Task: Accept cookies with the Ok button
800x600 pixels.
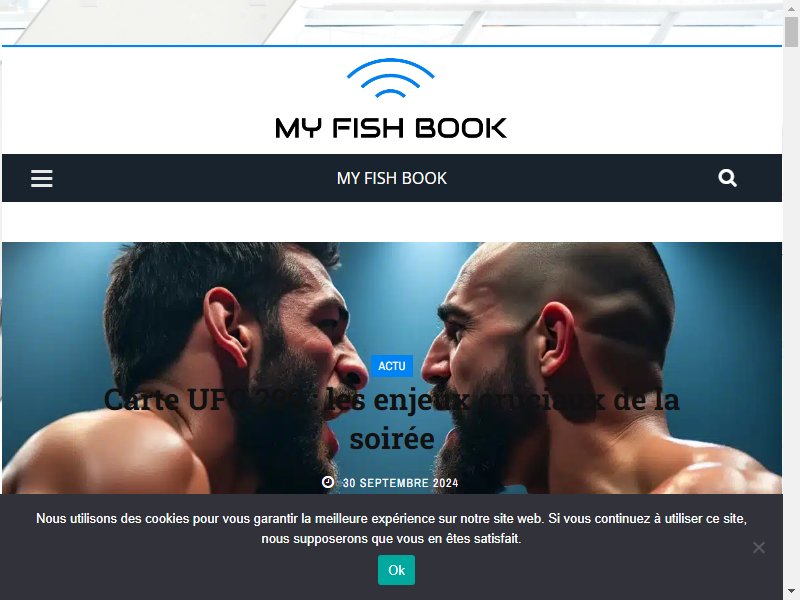Action: coord(396,570)
